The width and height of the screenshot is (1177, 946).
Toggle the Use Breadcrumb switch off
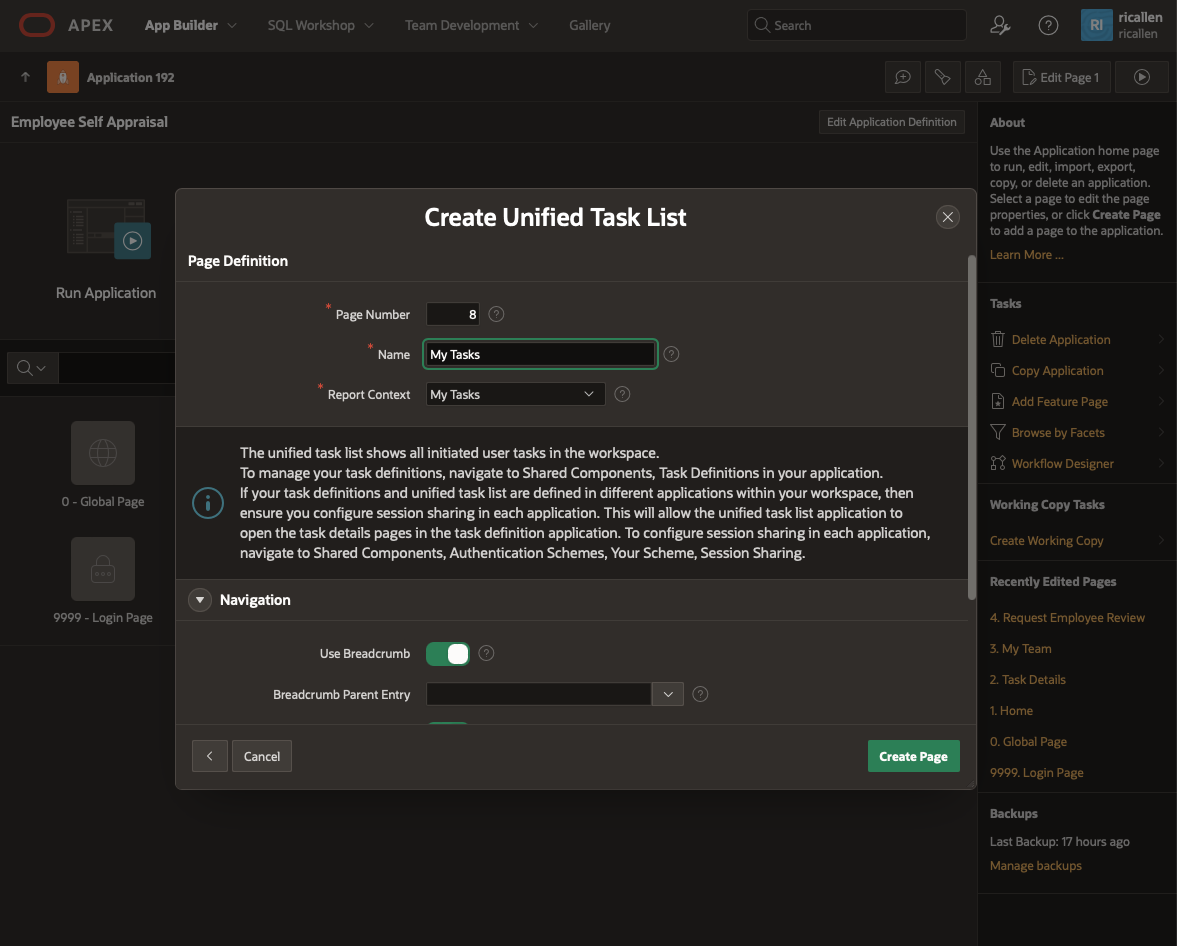(x=448, y=654)
